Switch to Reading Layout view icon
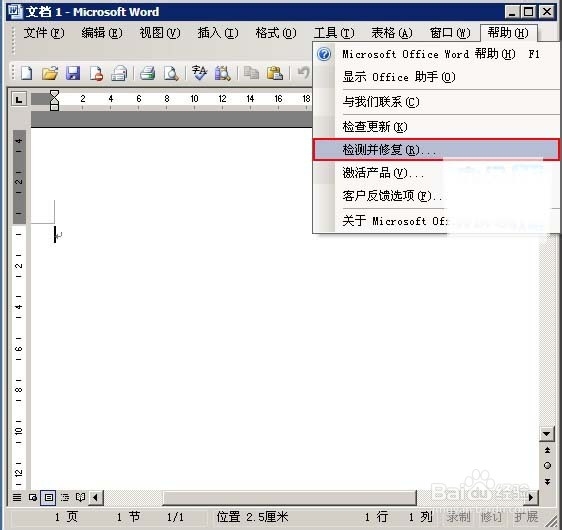Image resolution: width=562 pixels, height=530 pixels. 80,497
